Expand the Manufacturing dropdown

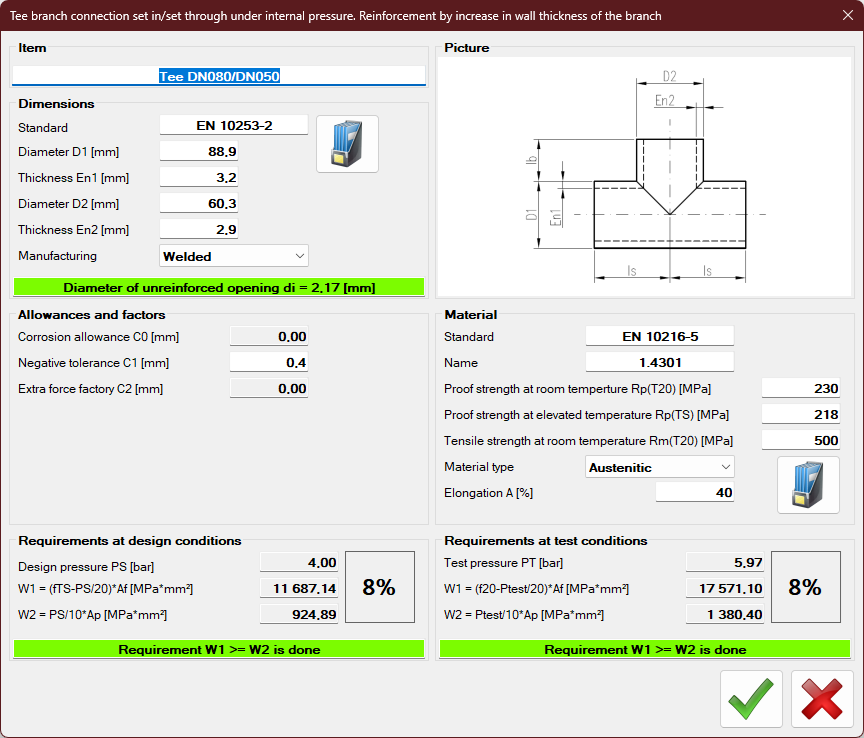tap(234, 256)
